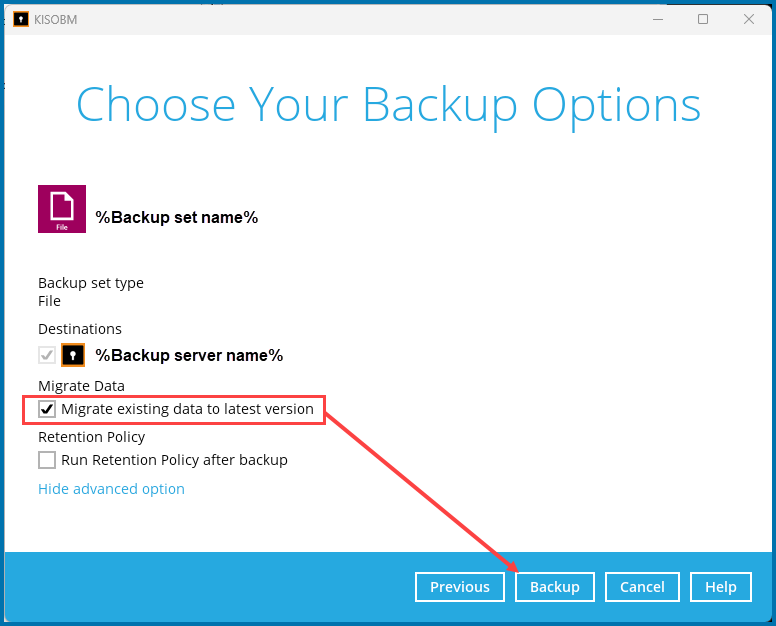Click the KISOBM window title text
The image size is (776, 626).
[x=55, y=20]
